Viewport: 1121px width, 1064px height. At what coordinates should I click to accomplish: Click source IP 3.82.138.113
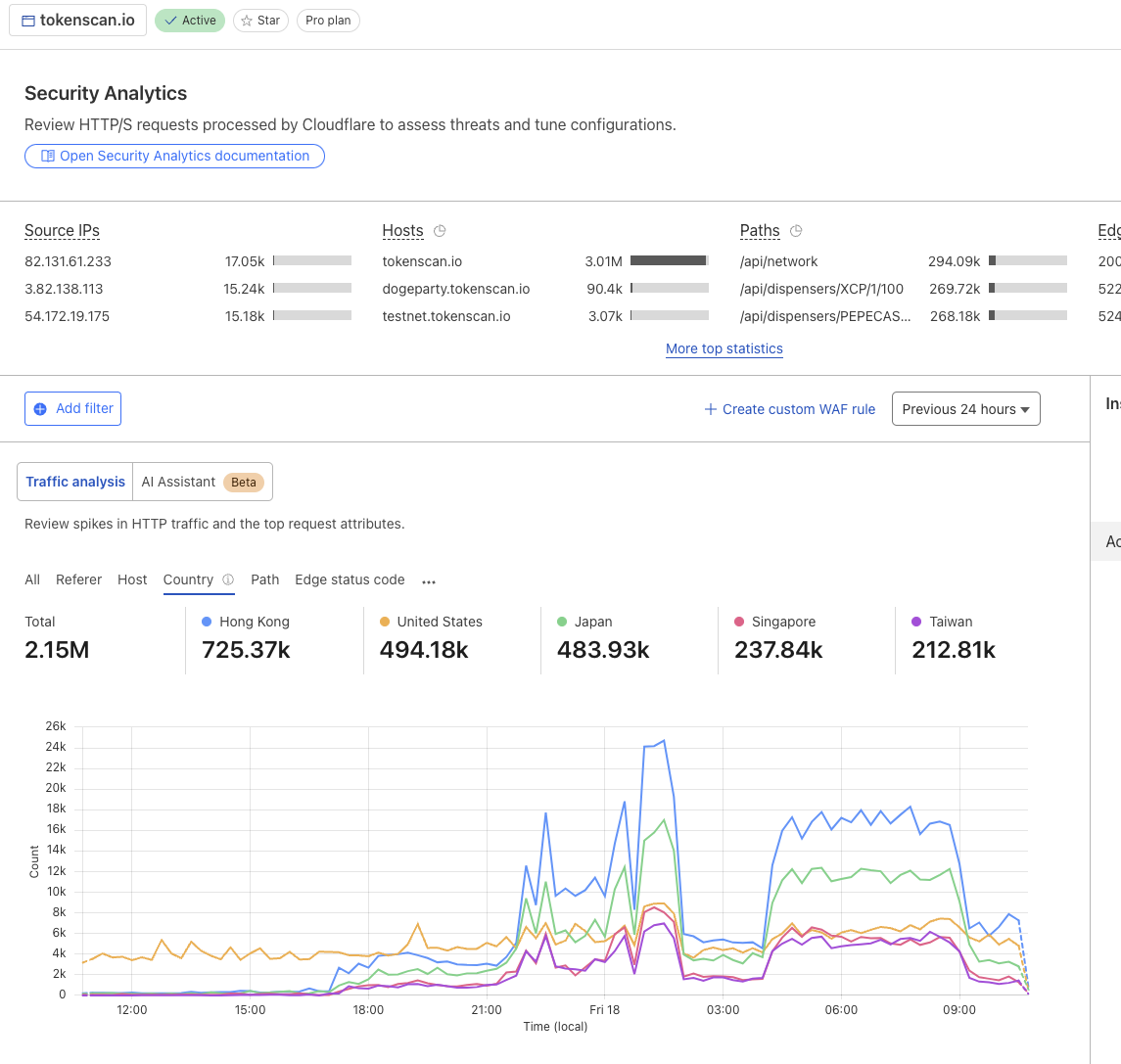pyautogui.click(x=64, y=289)
